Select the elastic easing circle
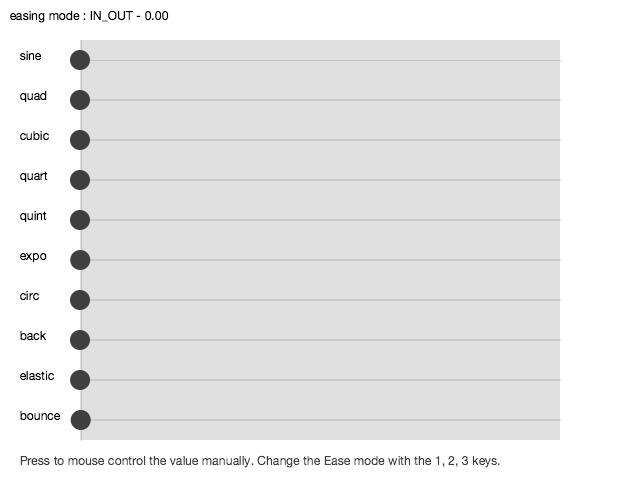The width and height of the screenshot is (640, 480). point(80,380)
